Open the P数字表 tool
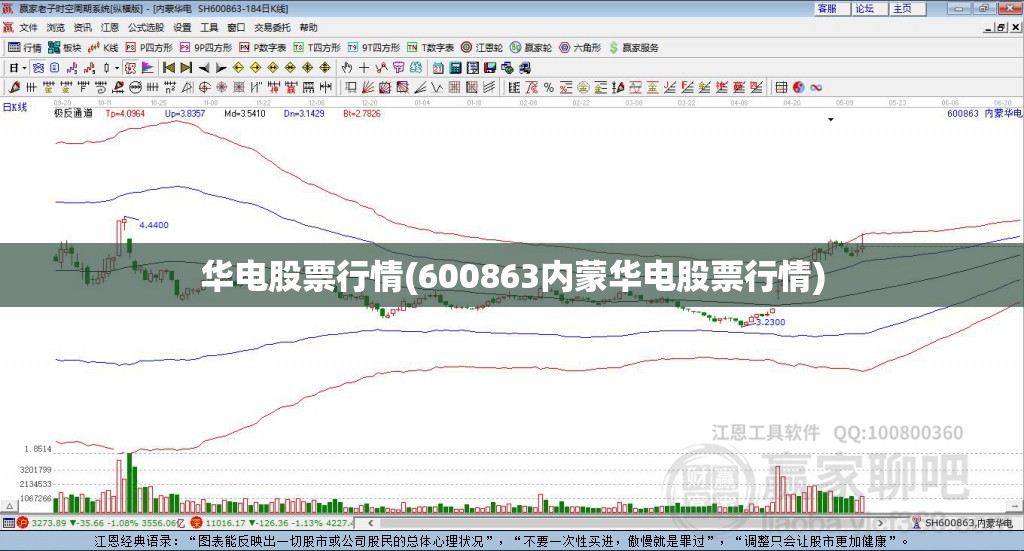The width and height of the screenshot is (1024, 551). (263, 48)
